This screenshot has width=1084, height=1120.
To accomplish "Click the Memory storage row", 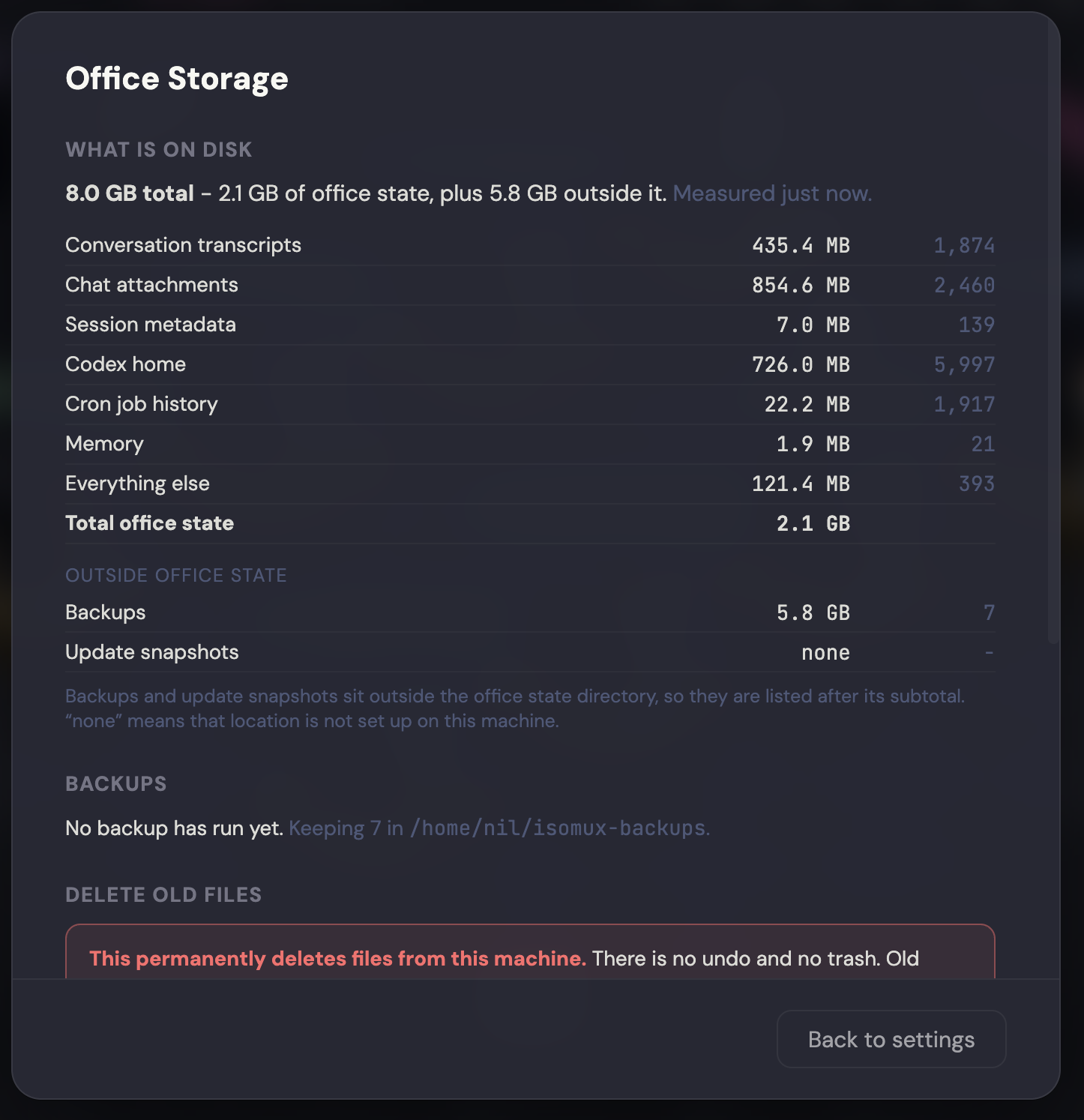I will tap(530, 444).
